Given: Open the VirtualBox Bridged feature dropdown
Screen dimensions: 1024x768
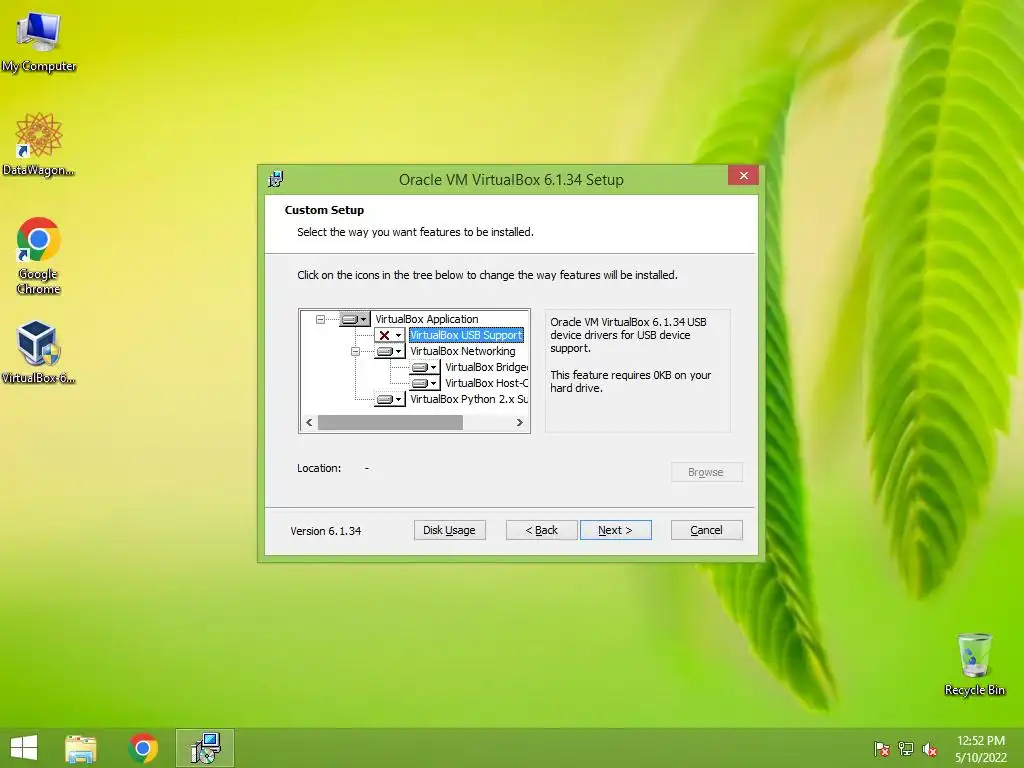Looking at the screenshot, I should pos(424,367).
